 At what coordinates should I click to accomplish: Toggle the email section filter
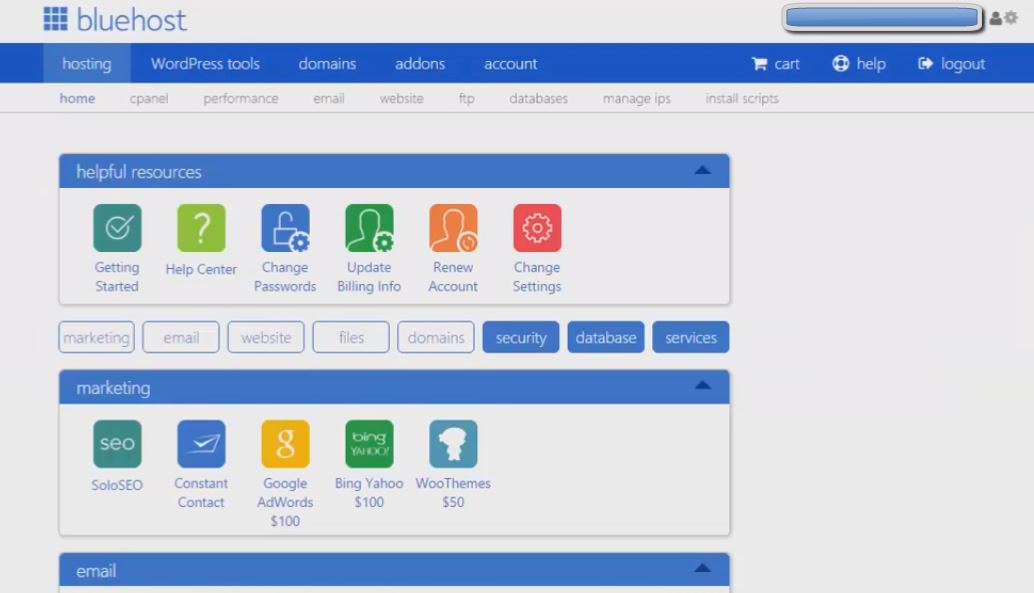(181, 337)
